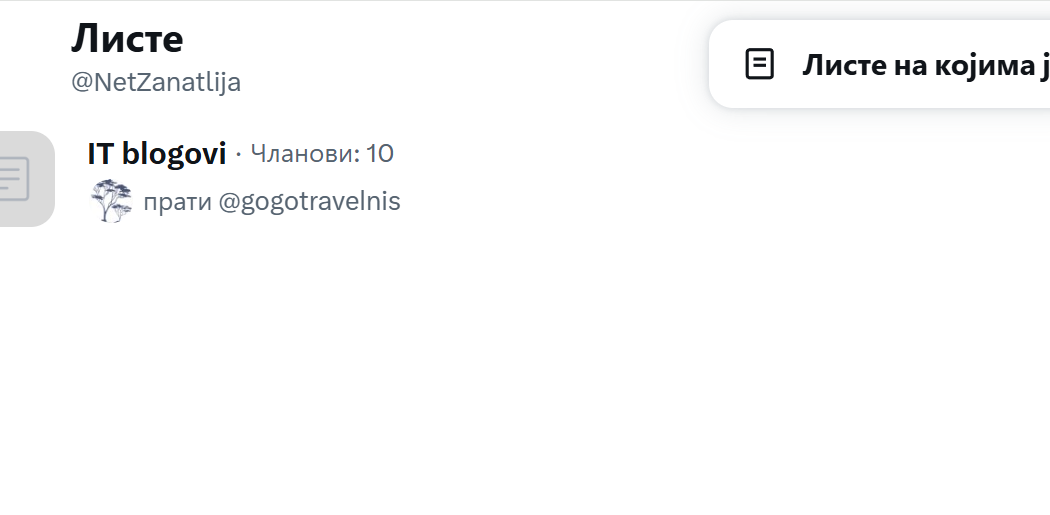Click the @NetZanatlija handle under Листе

tap(156, 82)
